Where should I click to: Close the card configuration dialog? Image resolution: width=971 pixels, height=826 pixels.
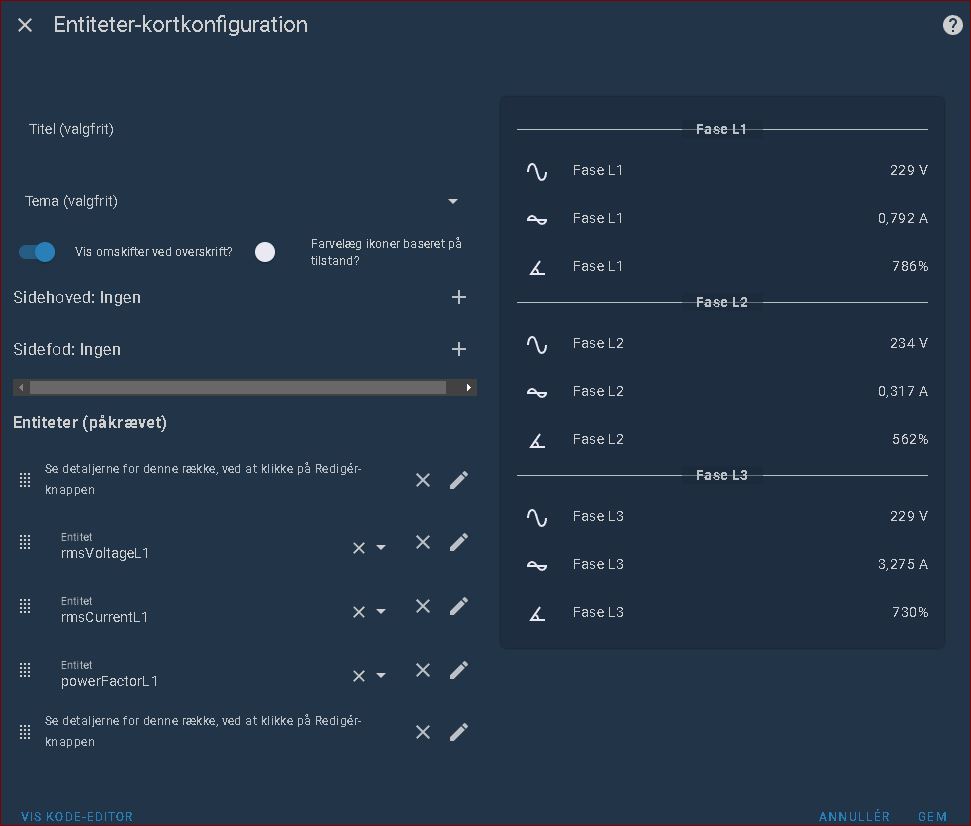coord(25,26)
